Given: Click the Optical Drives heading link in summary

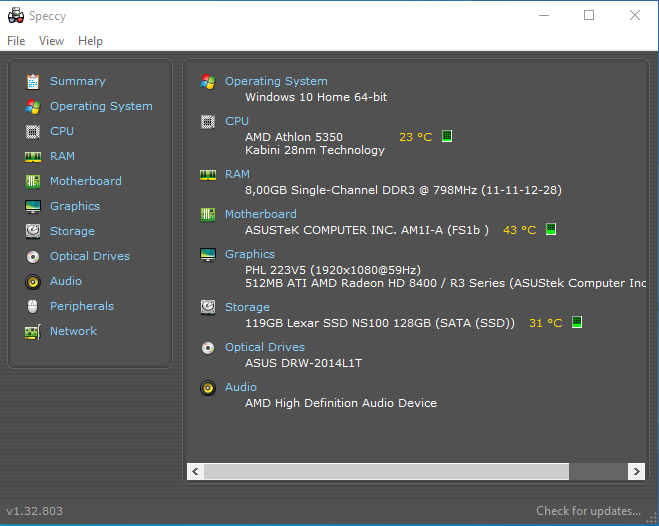Looking at the screenshot, I should click(x=265, y=347).
